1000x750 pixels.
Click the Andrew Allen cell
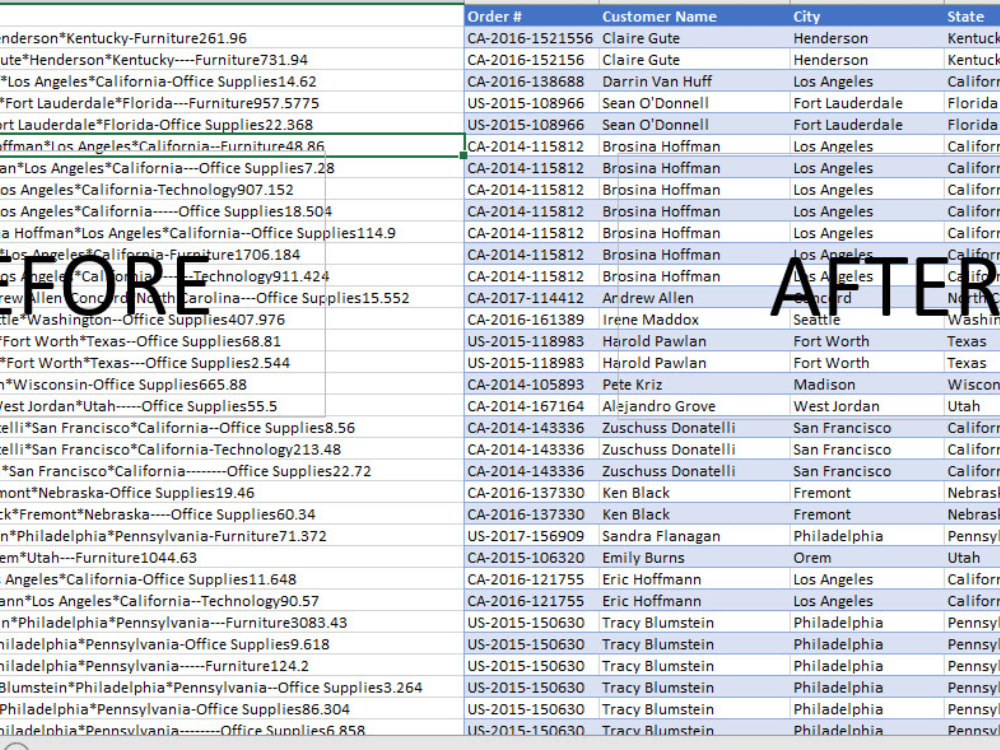coord(694,298)
